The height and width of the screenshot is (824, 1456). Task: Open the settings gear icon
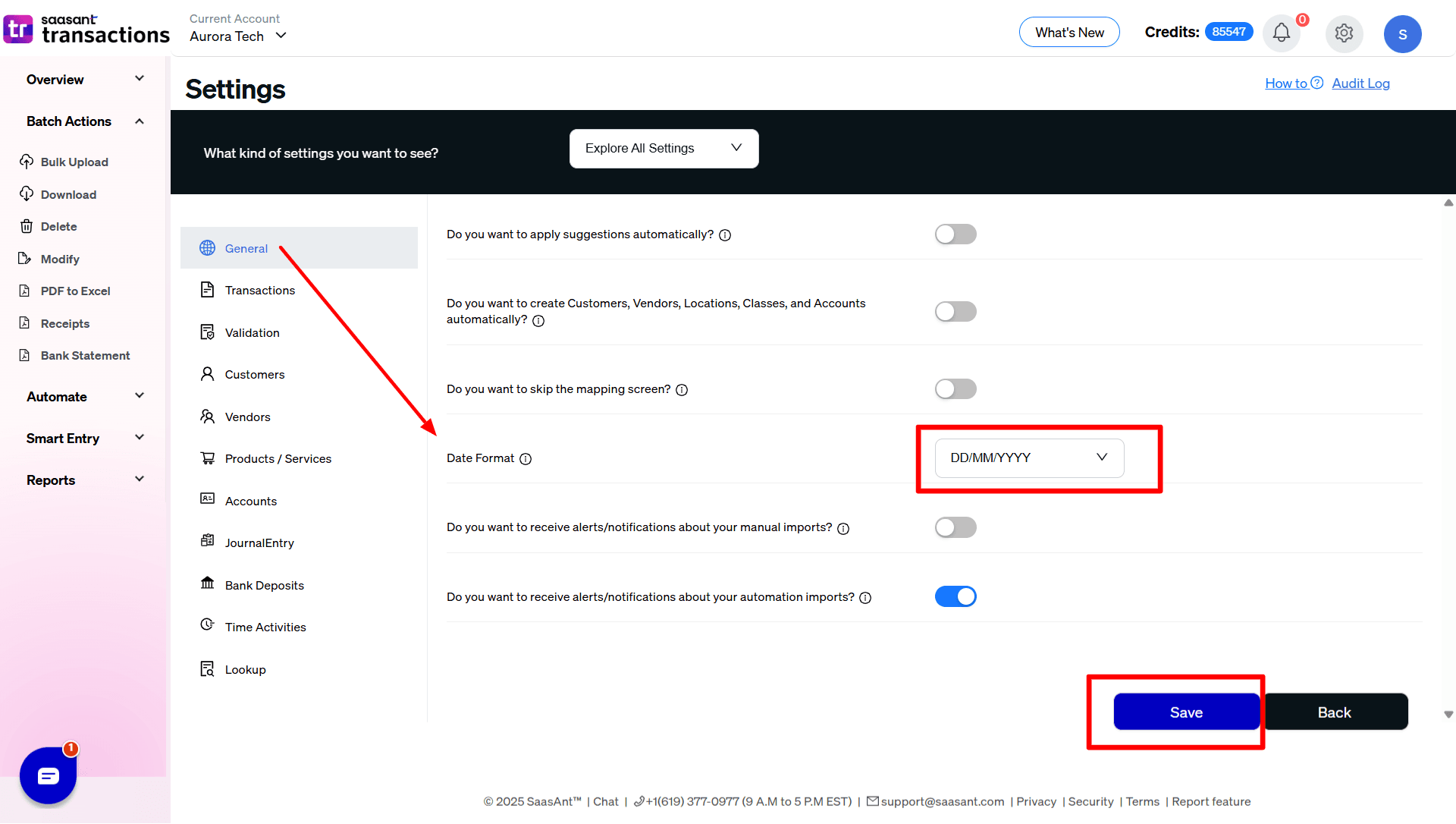pos(1344,33)
